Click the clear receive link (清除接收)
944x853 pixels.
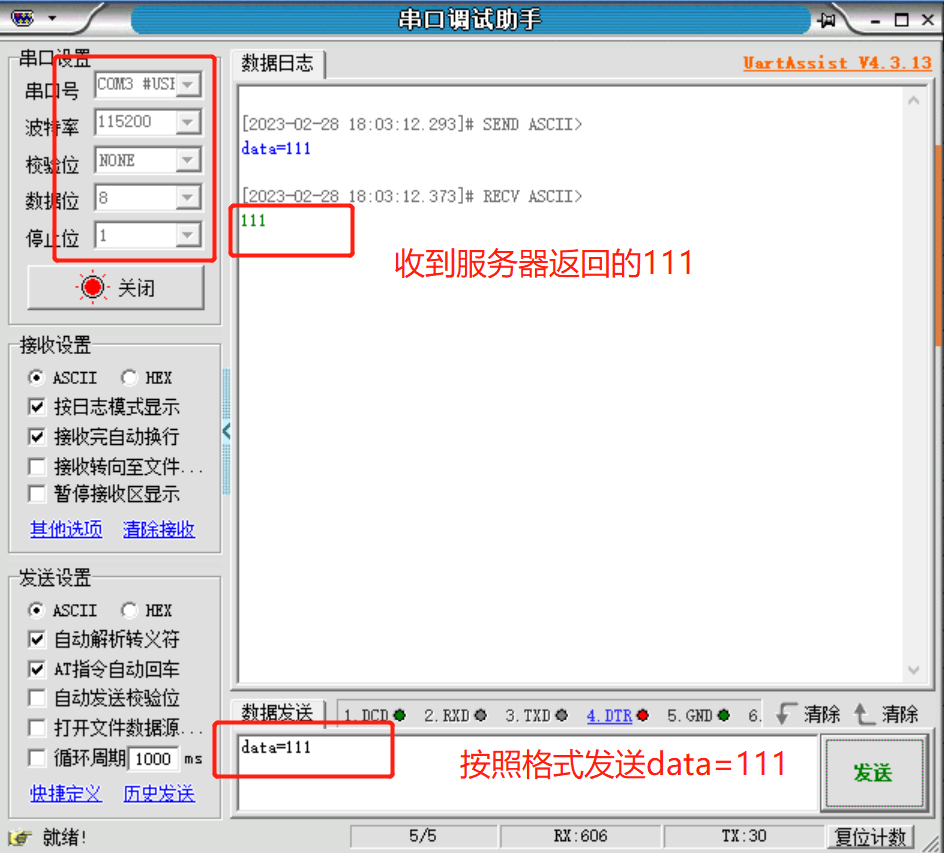(159, 529)
